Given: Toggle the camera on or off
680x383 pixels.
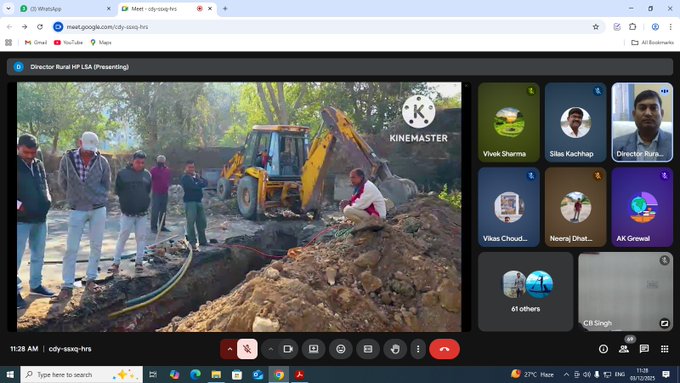Looking at the screenshot, I should pos(288,349).
